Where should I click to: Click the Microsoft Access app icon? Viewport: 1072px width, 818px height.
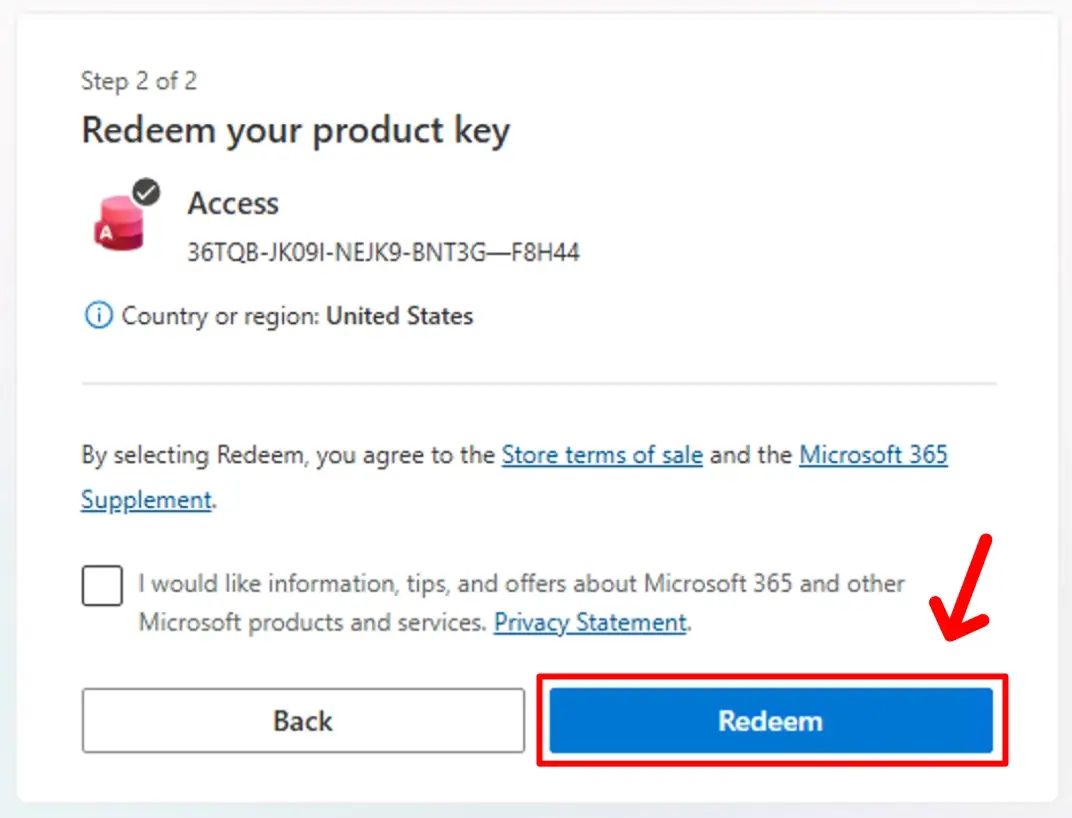click(119, 225)
